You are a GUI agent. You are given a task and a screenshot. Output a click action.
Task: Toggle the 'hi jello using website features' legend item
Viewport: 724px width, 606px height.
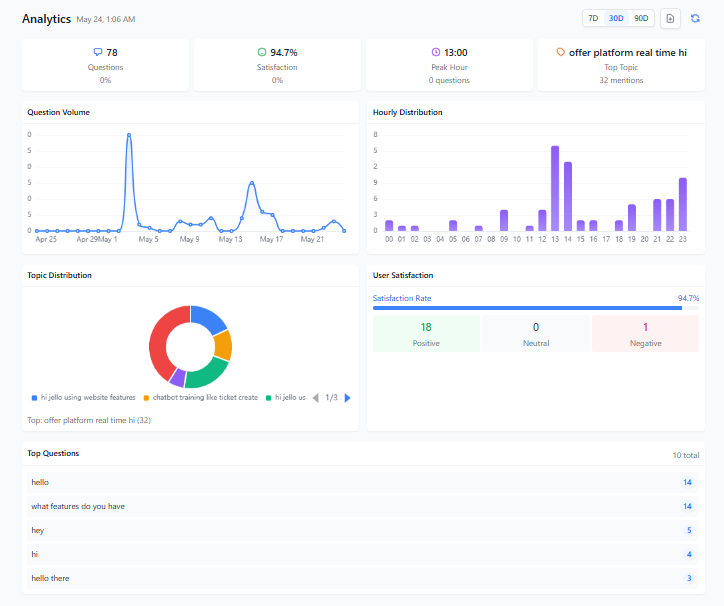[84, 397]
